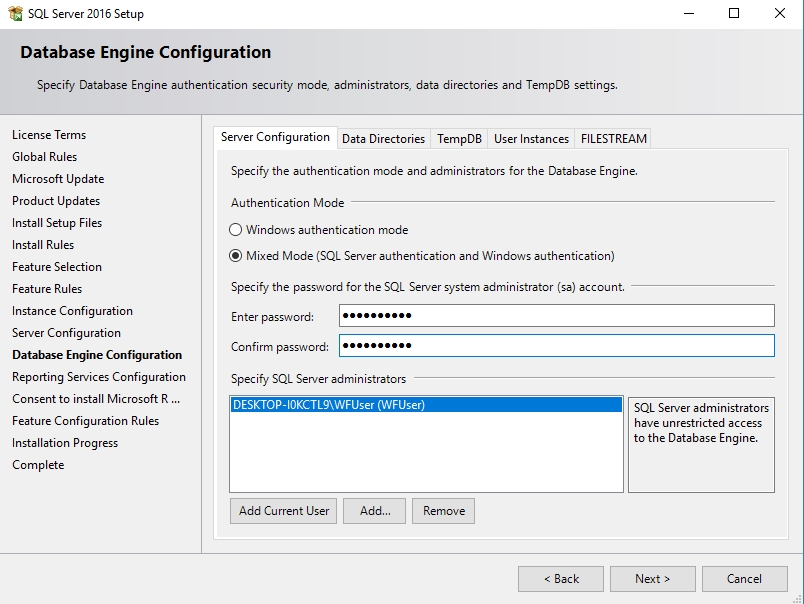Open the TempDB tab
804x604 pixels.
pyautogui.click(x=459, y=139)
